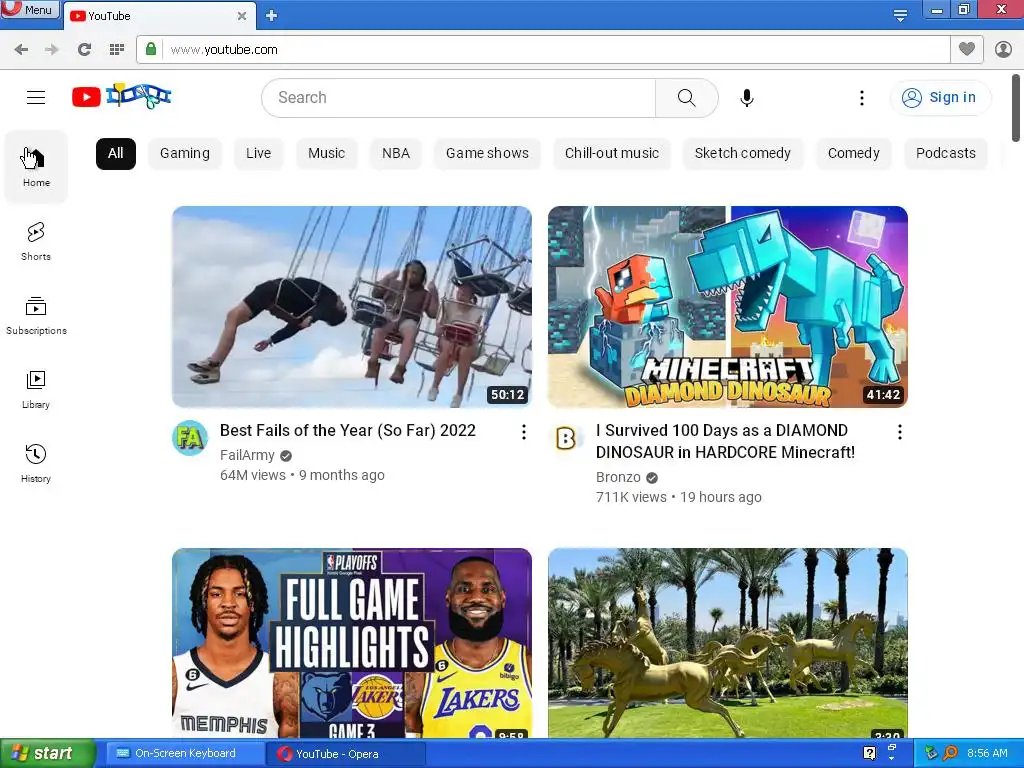Open the Opera Menu button
1024x768 pixels.
coord(31,9)
